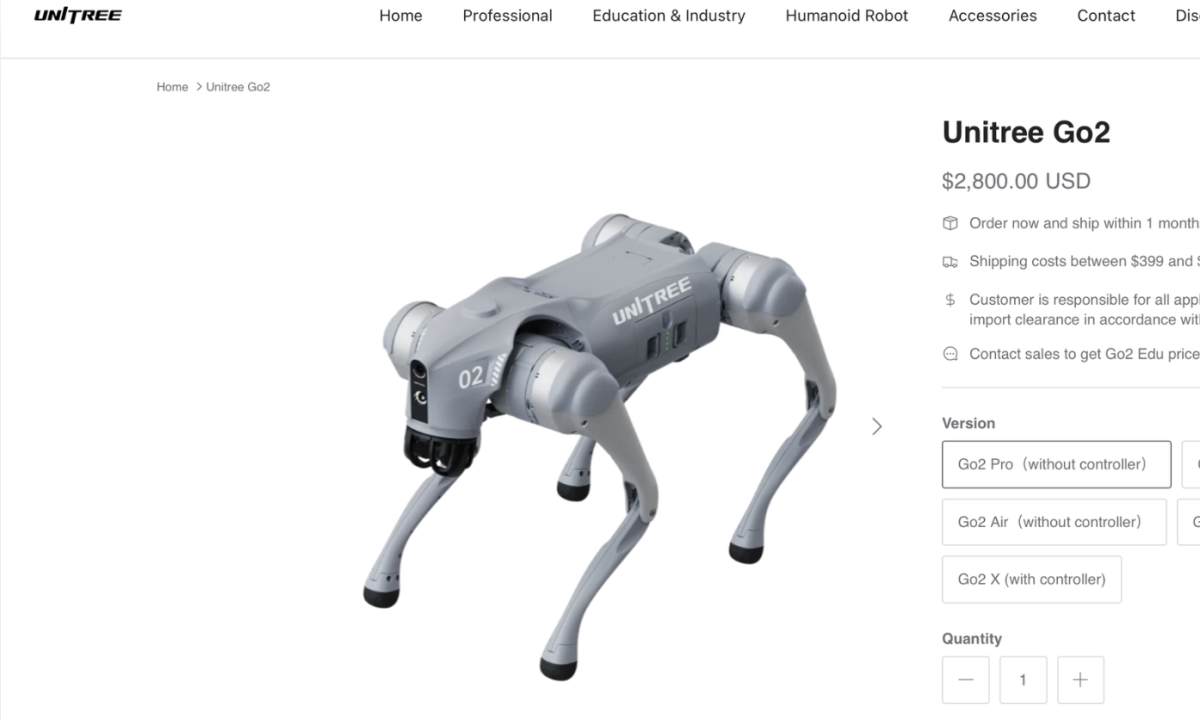Go to the Accessories page
This screenshot has width=1200, height=720.
click(x=993, y=16)
